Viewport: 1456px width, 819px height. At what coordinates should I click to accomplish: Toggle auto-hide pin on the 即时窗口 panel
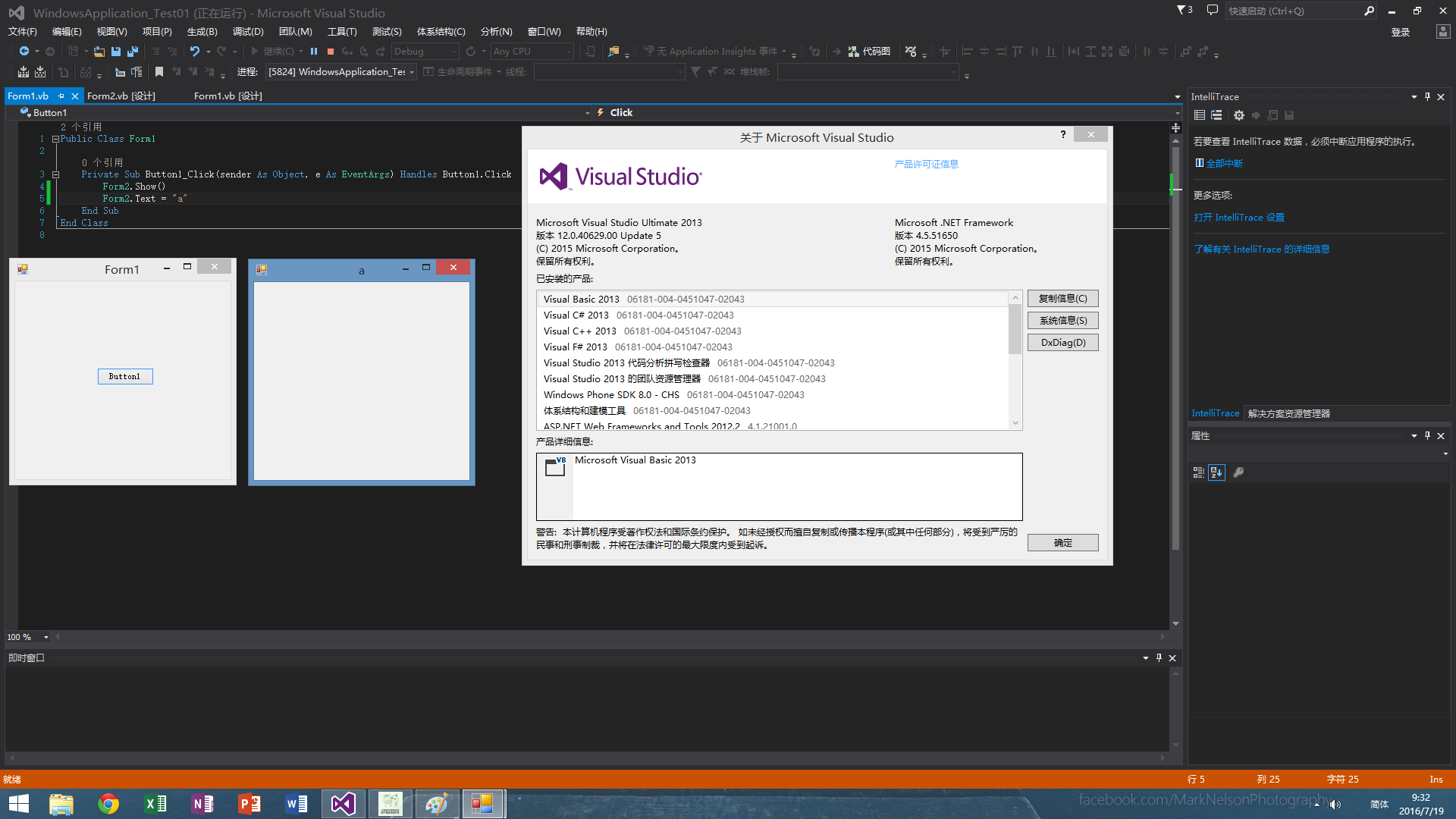click(x=1159, y=657)
